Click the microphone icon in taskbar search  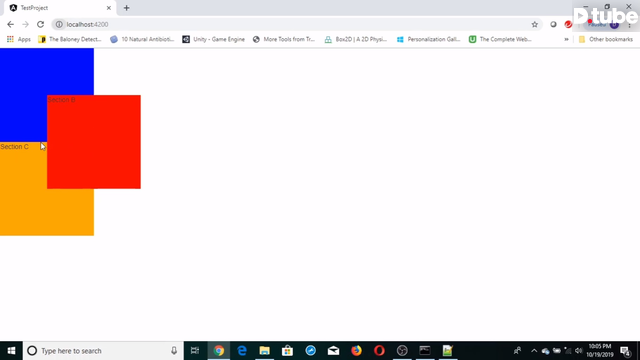(x=174, y=351)
